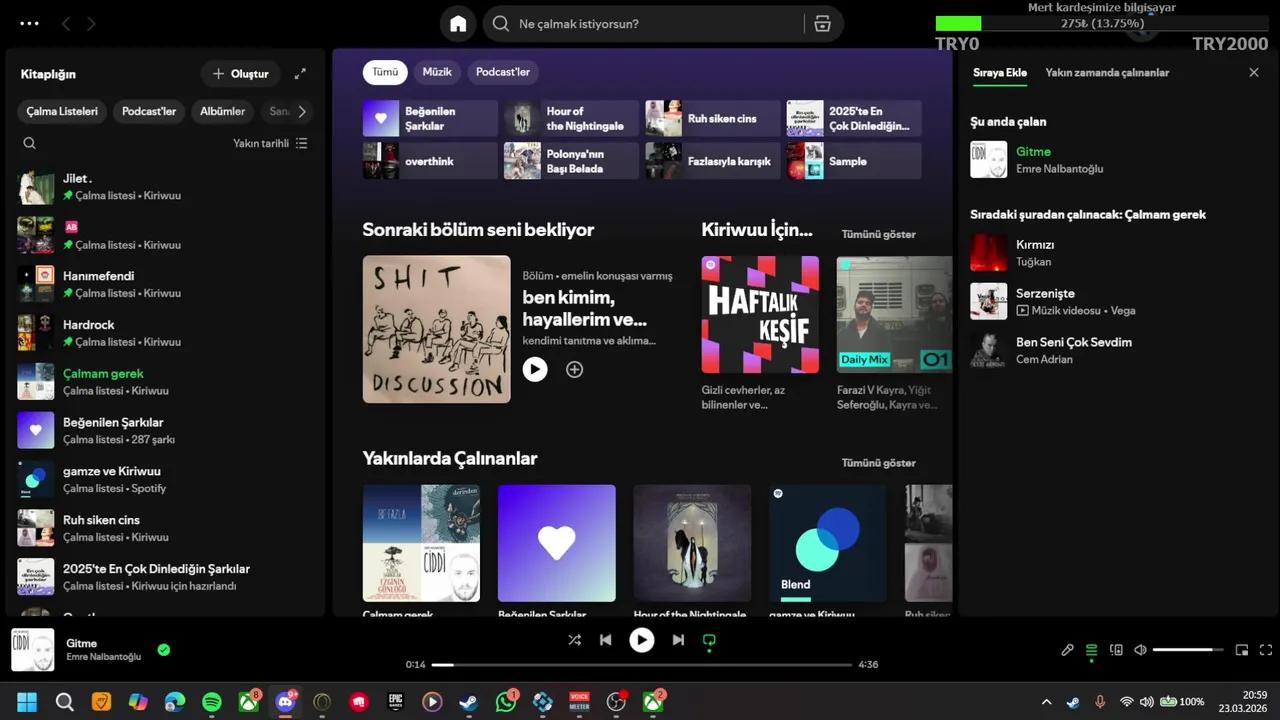Filter library by 'Çalma Listeleri'

coord(62,111)
